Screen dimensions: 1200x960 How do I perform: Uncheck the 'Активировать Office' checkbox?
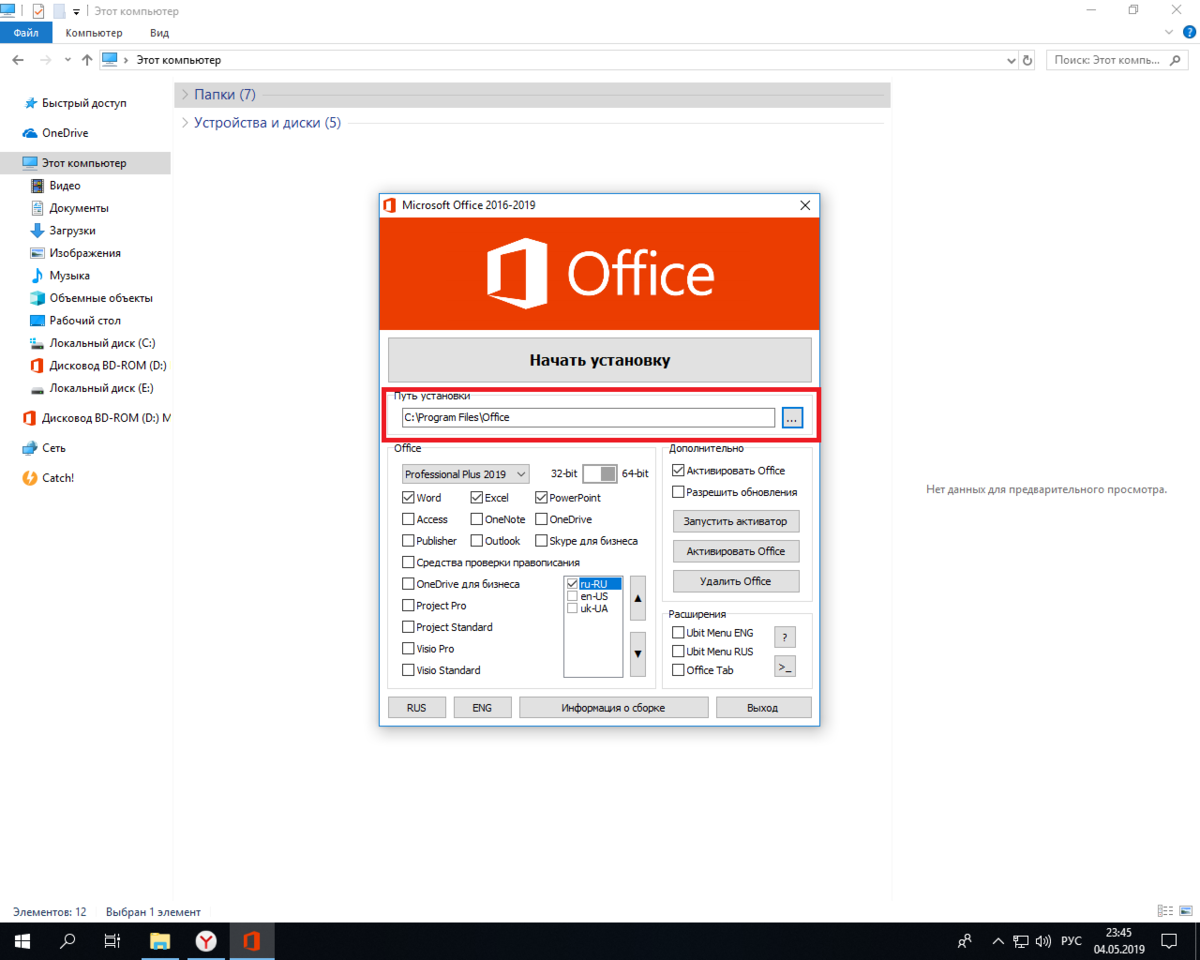pos(678,470)
